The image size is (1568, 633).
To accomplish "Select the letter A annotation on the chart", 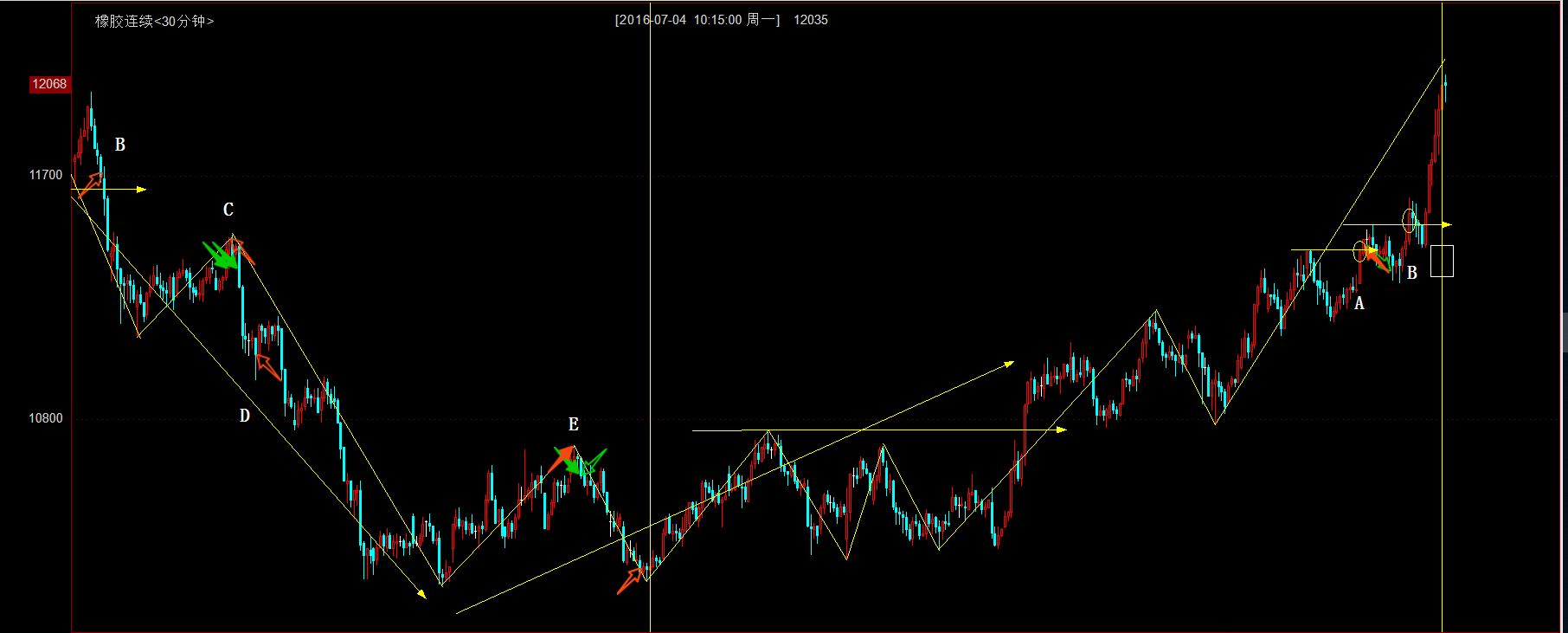I will point(1359,303).
